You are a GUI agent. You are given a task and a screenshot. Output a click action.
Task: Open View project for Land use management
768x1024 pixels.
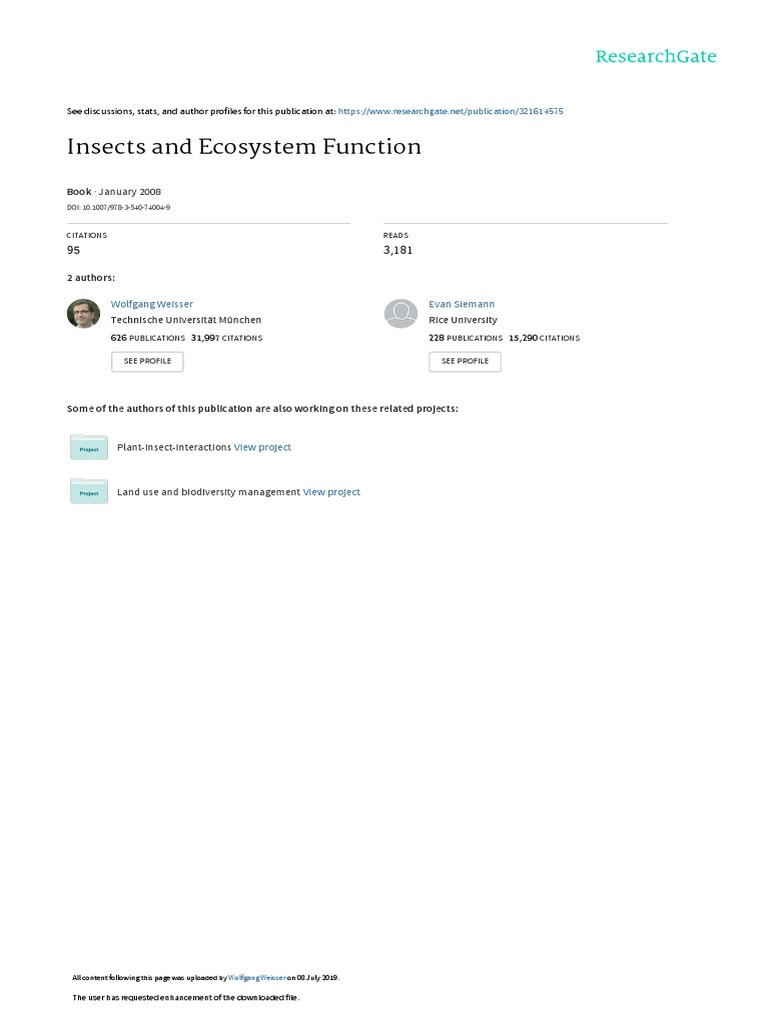332,492
